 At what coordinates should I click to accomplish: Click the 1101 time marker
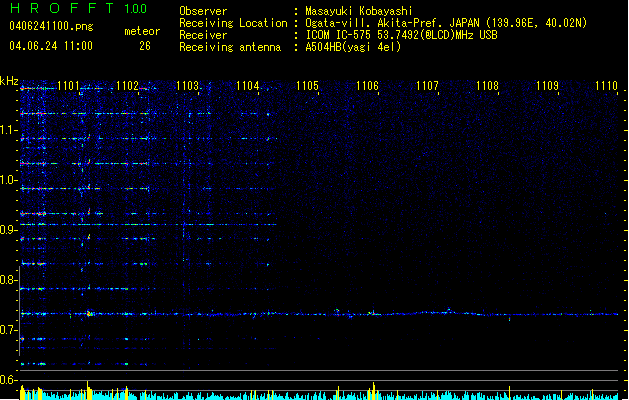tap(68, 85)
